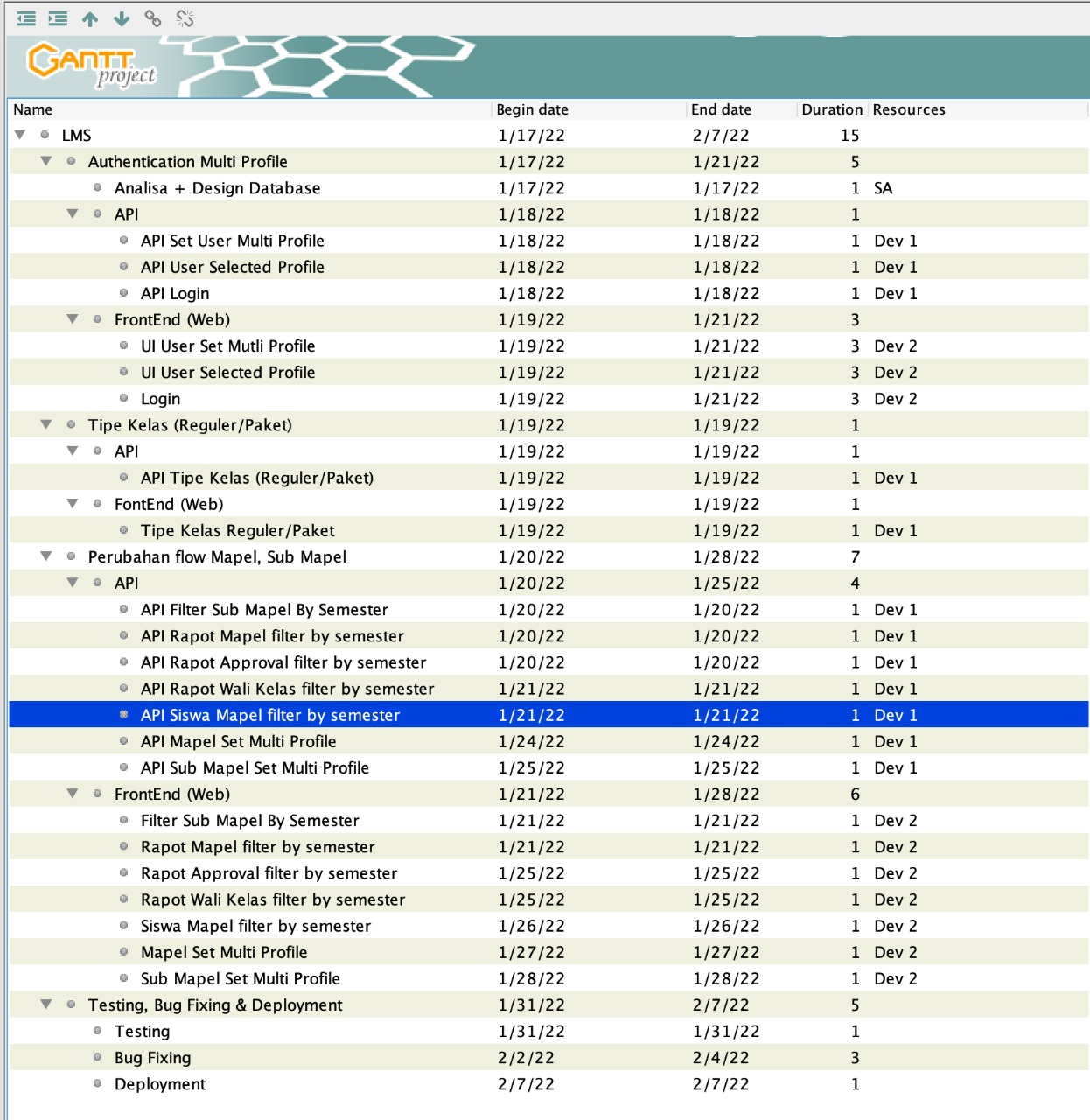
Task: Move task up with arrow icon
Action: point(90,18)
